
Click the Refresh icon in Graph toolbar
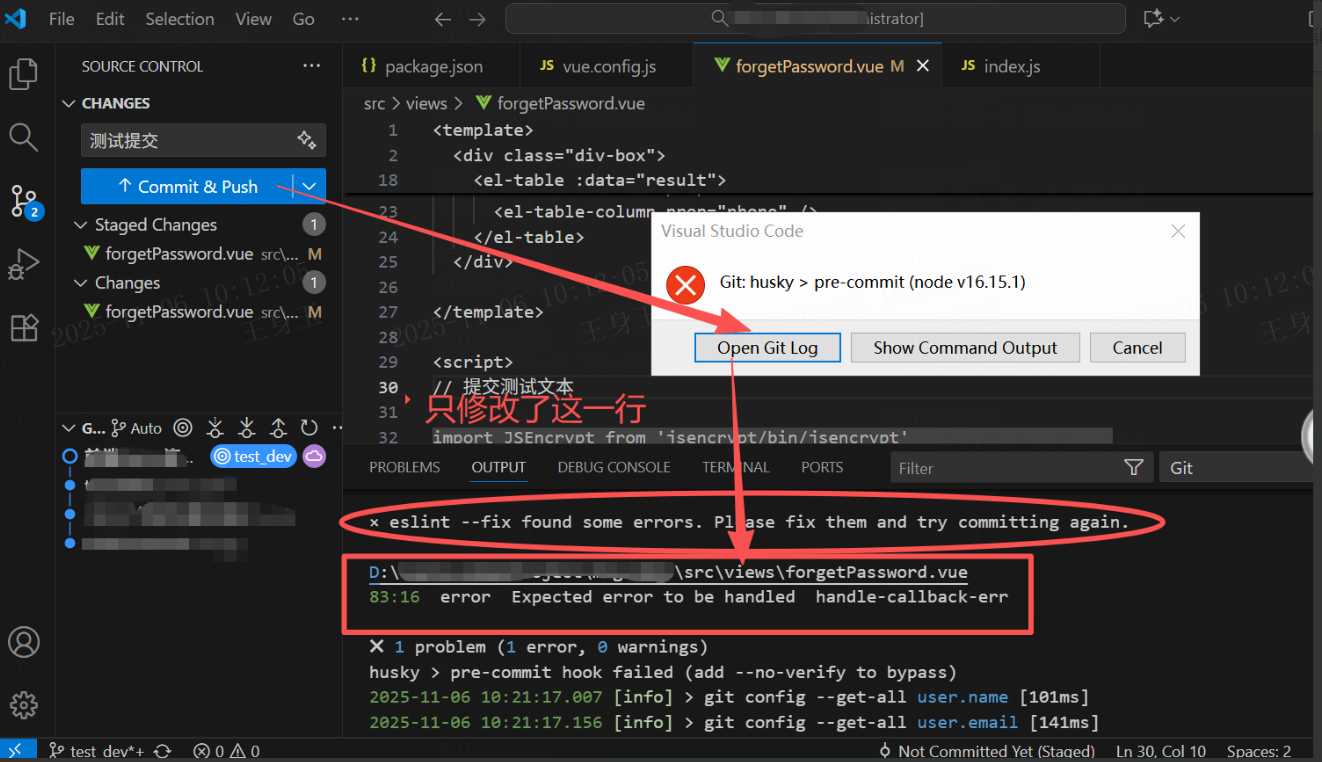pyautogui.click(x=310, y=428)
